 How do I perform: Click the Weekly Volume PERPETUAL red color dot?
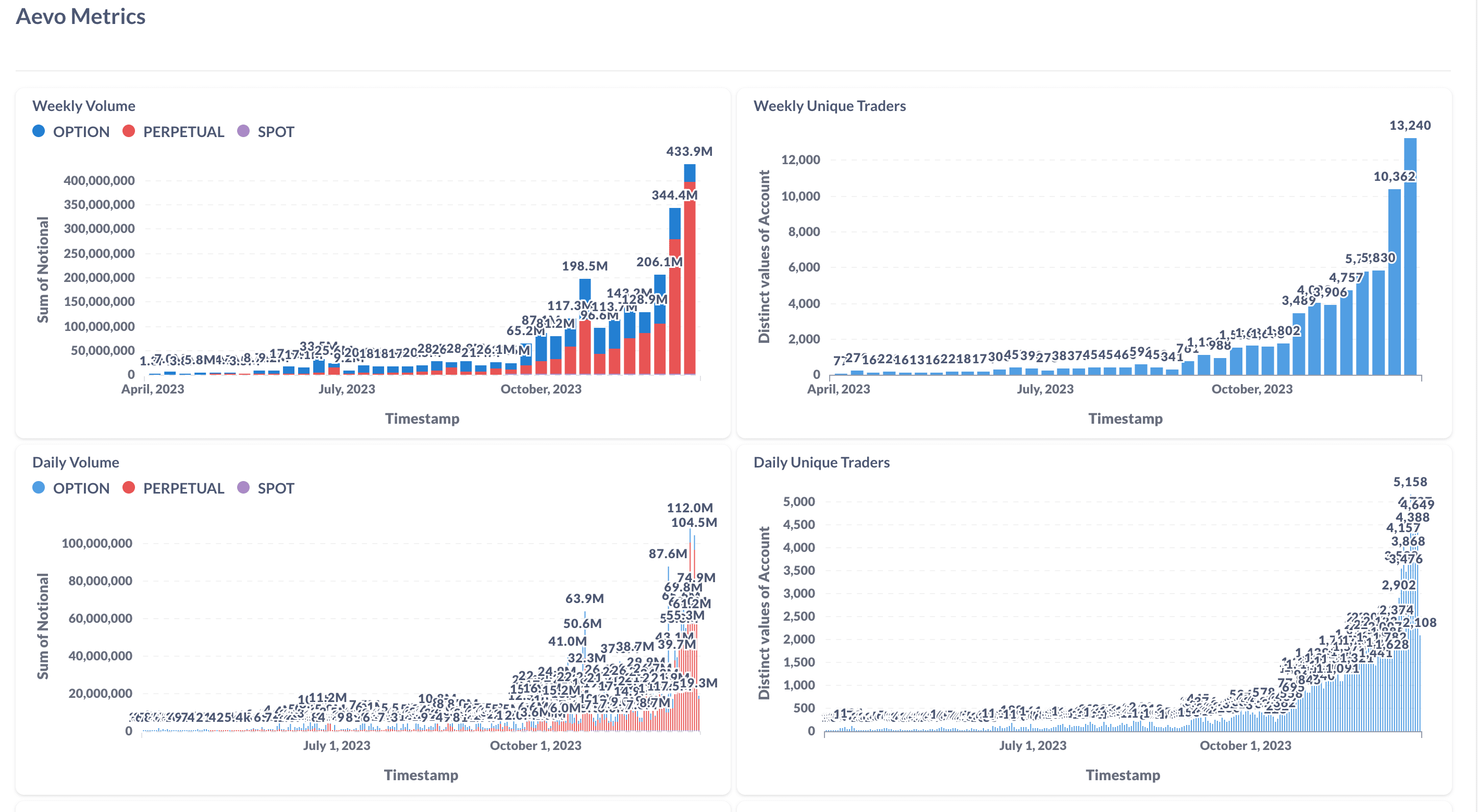pos(129,131)
